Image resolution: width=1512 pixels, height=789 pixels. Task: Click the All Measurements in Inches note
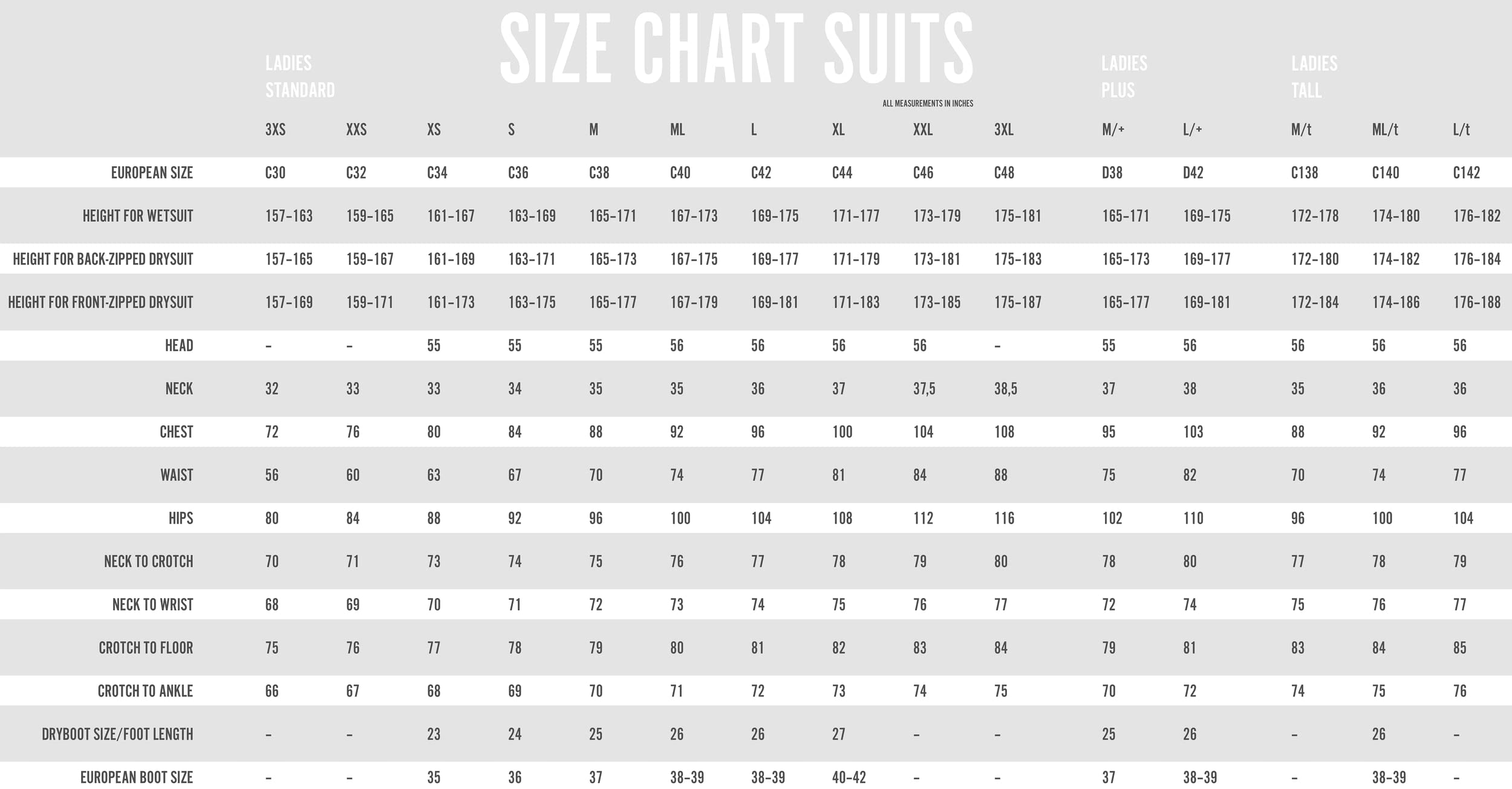pyautogui.click(x=927, y=103)
